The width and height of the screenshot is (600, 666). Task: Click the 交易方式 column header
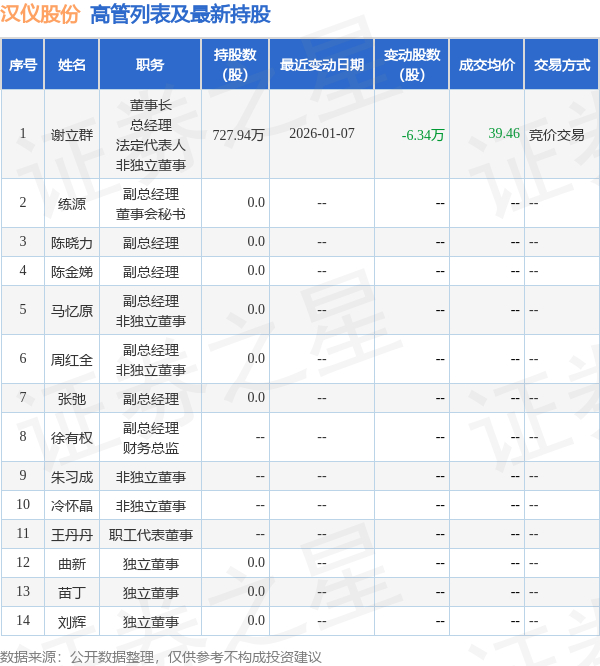562,65
